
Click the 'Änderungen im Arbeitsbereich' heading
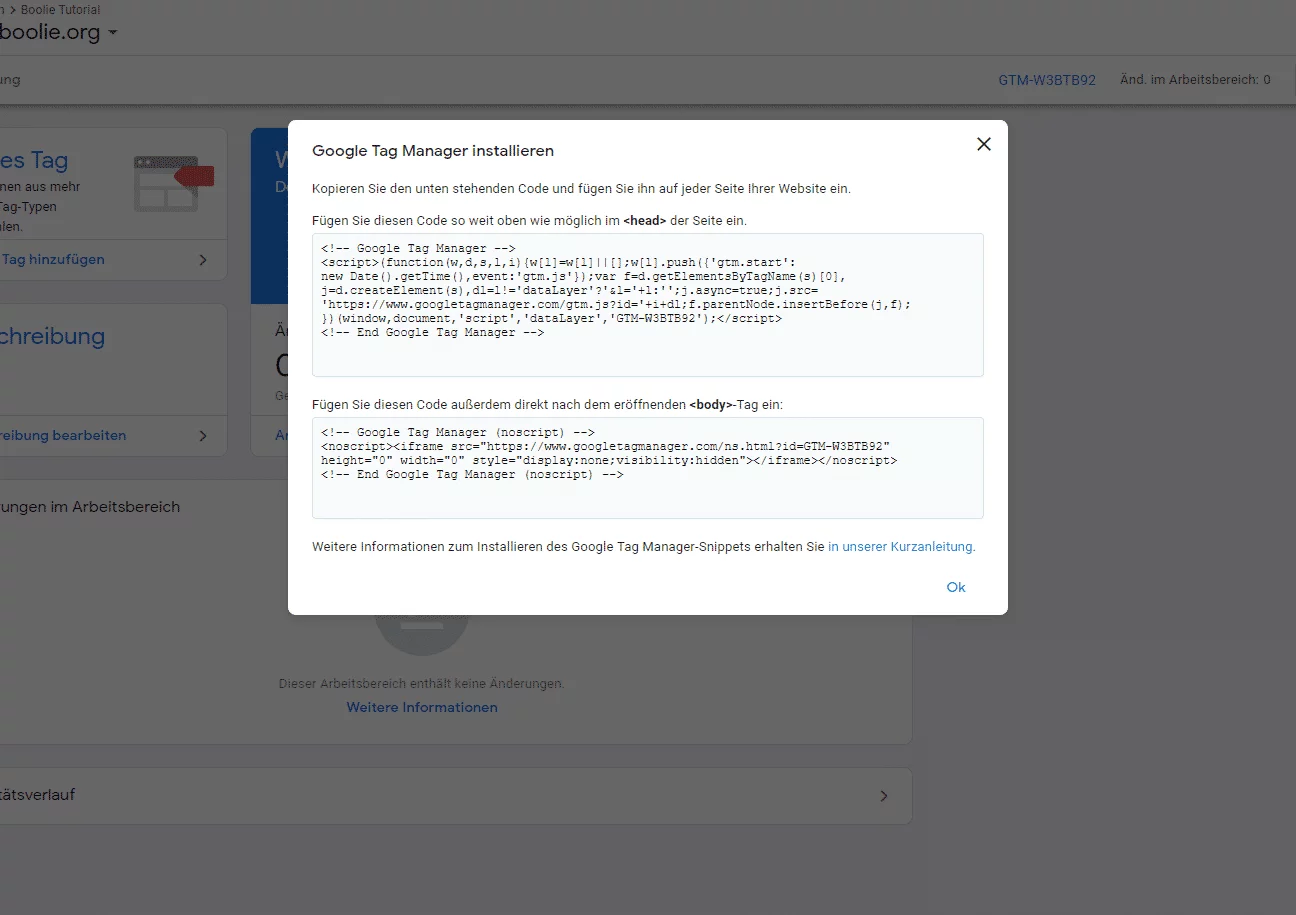pos(90,507)
